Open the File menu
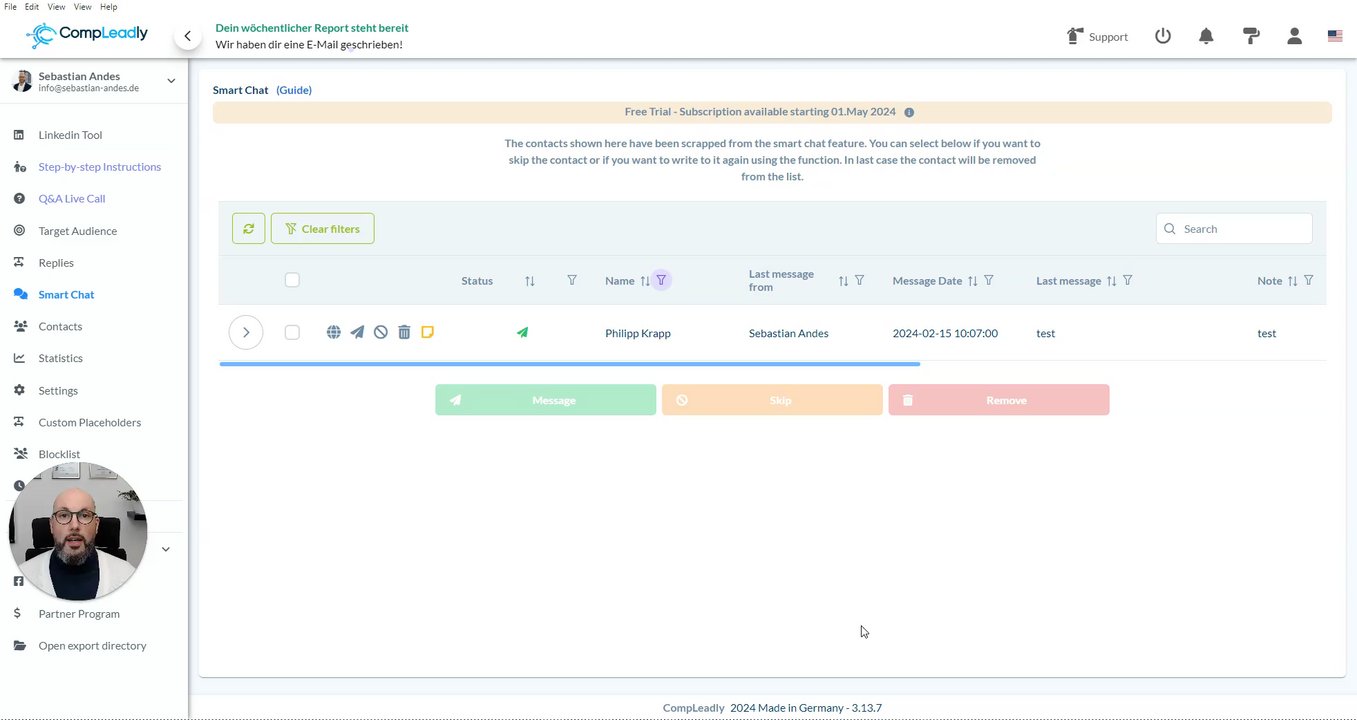This screenshot has height=720, width=1357. point(10,7)
